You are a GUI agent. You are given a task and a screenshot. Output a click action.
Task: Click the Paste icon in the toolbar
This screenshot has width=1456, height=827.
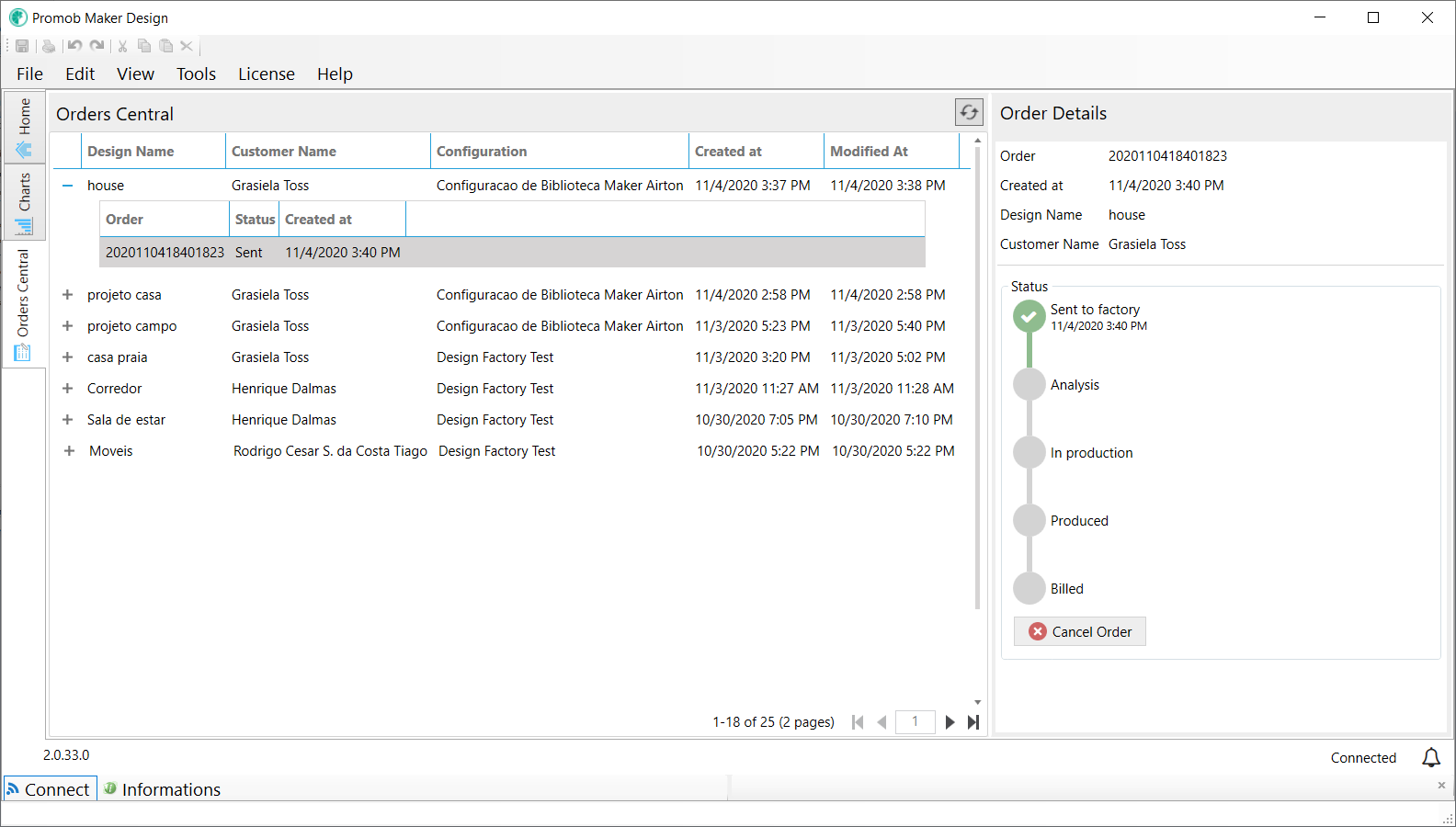[166, 46]
